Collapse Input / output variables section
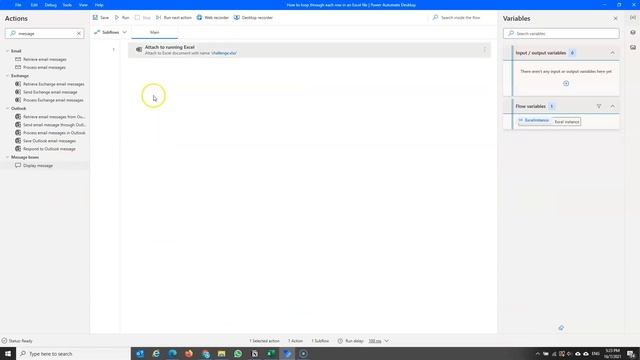This screenshot has height=360, width=640. click(612, 53)
